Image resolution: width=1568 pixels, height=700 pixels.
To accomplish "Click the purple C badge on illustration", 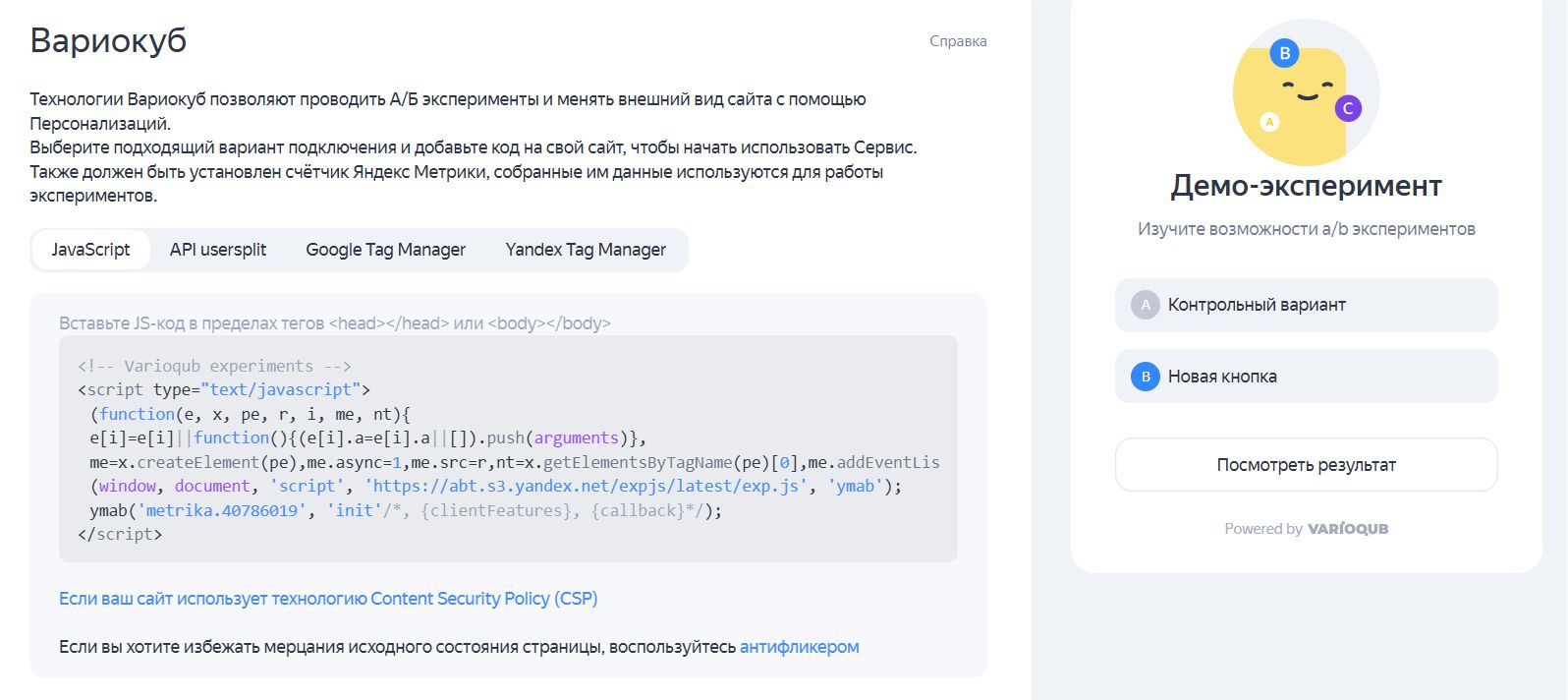I will pyautogui.click(x=1348, y=108).
